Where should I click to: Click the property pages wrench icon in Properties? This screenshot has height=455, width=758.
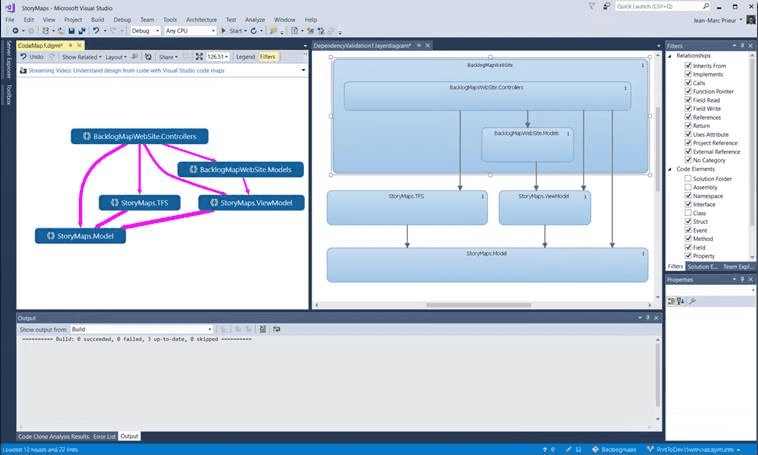point(693,300)
